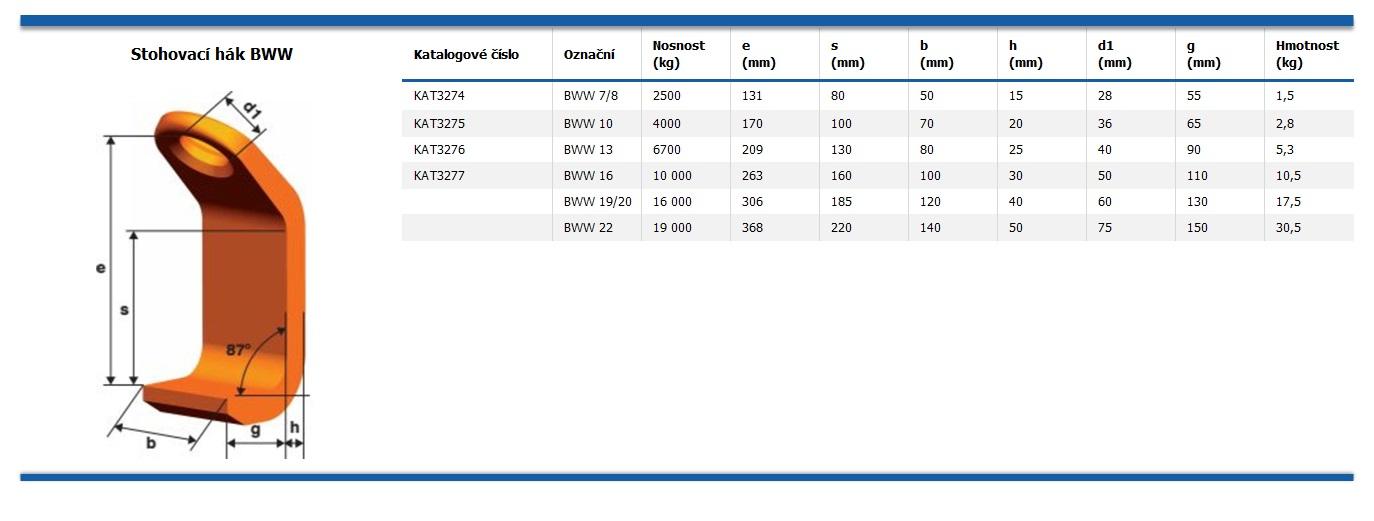Select the BWW 22 row label
This screenshot has height=521, width=1374.
pyautogui.click(x=588, y=228)
